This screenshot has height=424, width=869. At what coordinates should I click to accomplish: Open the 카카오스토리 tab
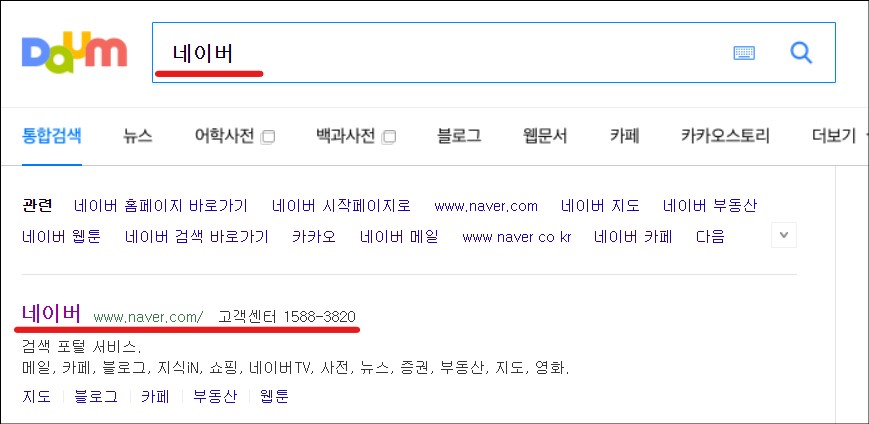pyautogui.click(x=725, y=136)
